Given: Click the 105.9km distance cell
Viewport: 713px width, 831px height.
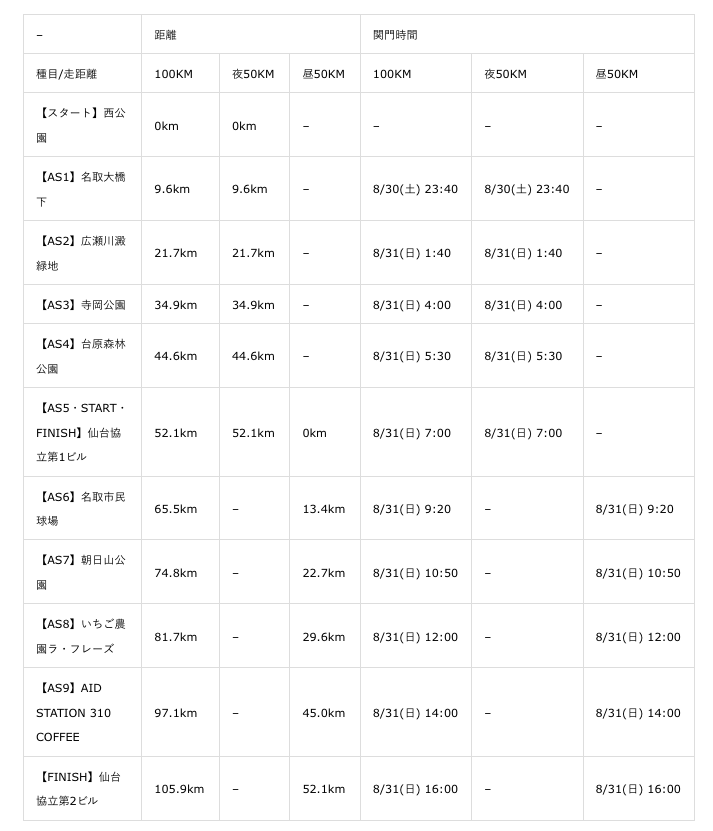Looking at the screenshot, I should coord(179,789).
